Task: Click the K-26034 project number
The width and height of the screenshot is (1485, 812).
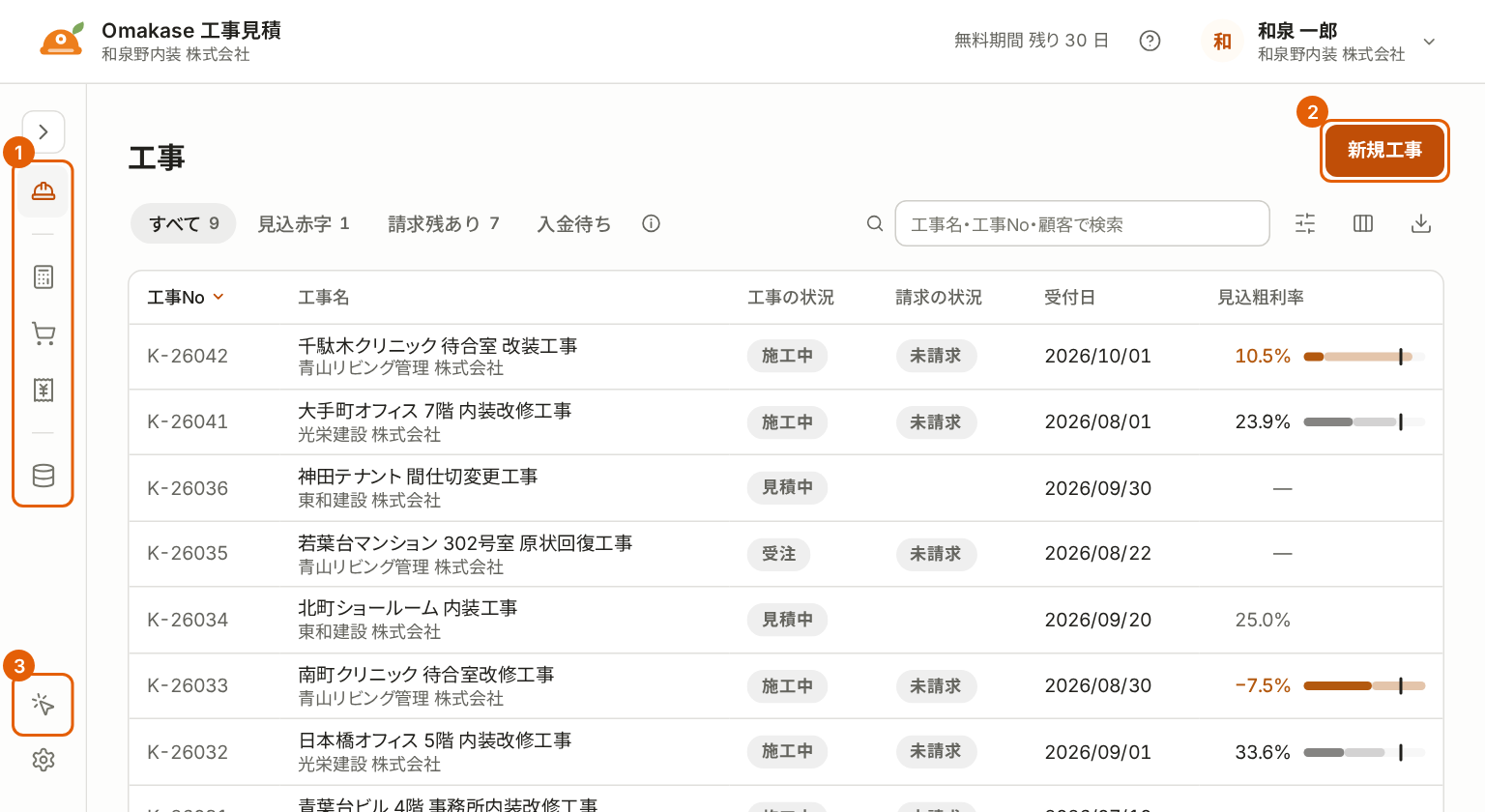Action: 188,620
